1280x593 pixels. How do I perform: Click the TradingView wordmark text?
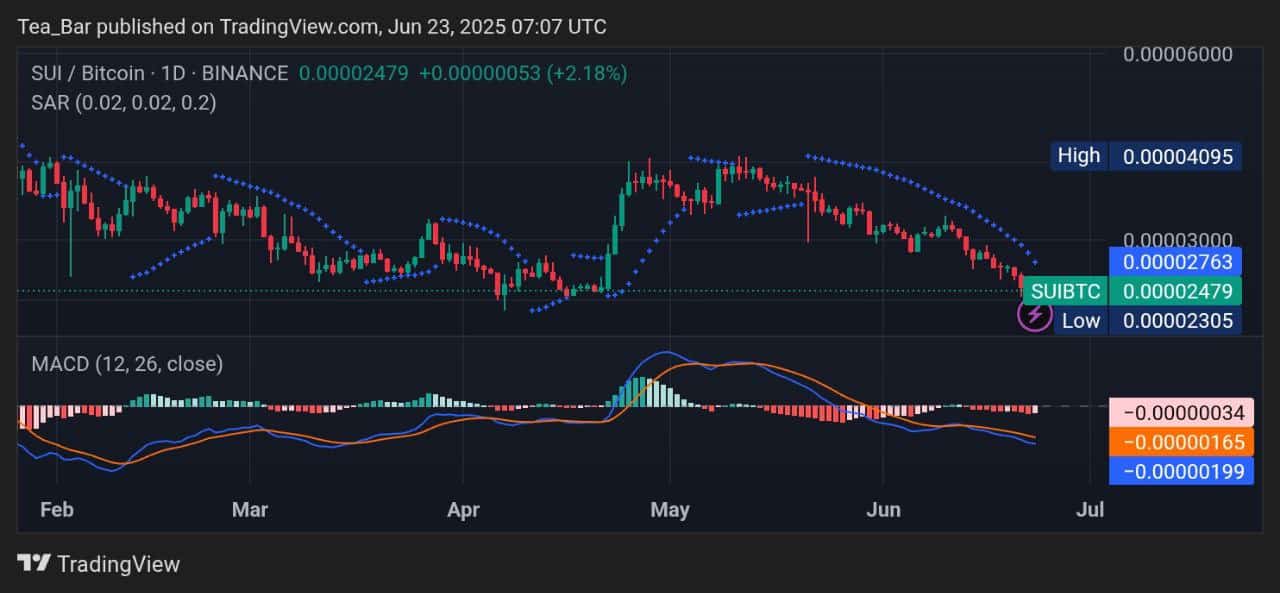click(118, 564)
